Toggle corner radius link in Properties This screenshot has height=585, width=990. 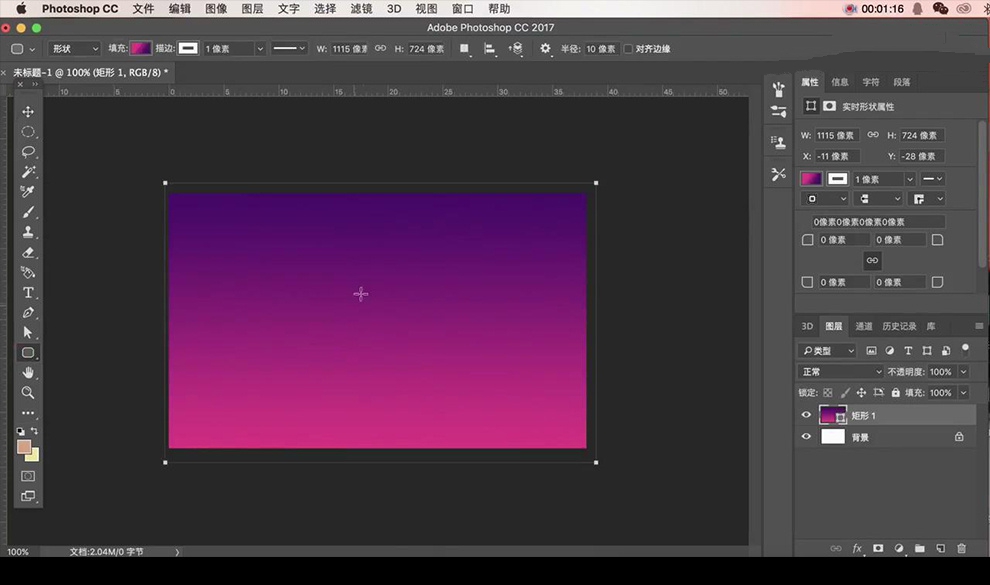point(872,261)
